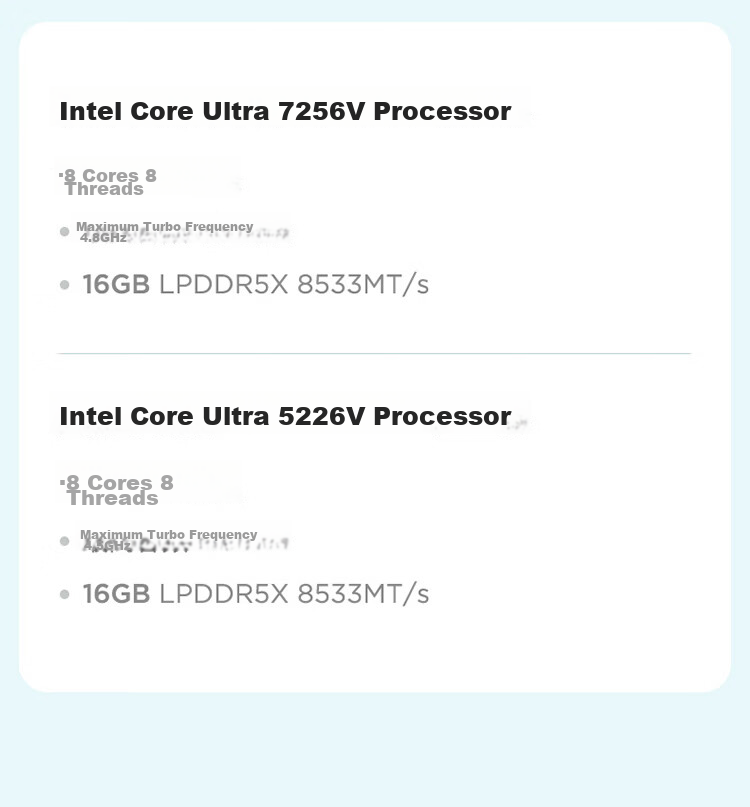Click the Intel Core Ultra 7256V Processor heading

285,112
